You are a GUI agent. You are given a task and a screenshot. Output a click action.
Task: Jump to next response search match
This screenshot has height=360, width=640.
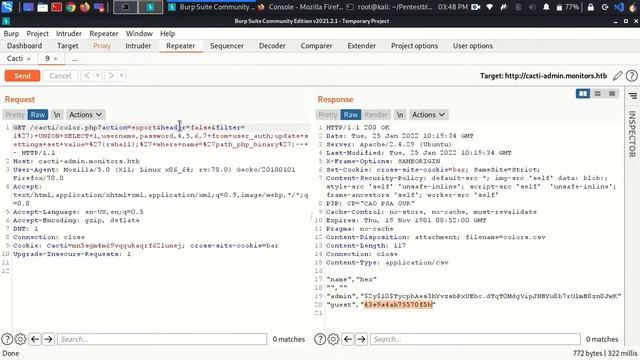(361, 339)
